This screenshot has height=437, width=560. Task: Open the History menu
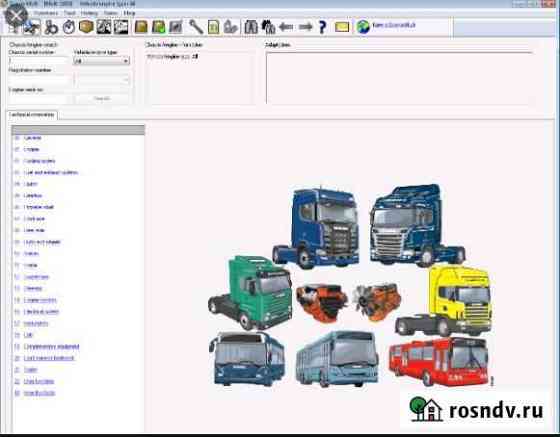[89, 13]
